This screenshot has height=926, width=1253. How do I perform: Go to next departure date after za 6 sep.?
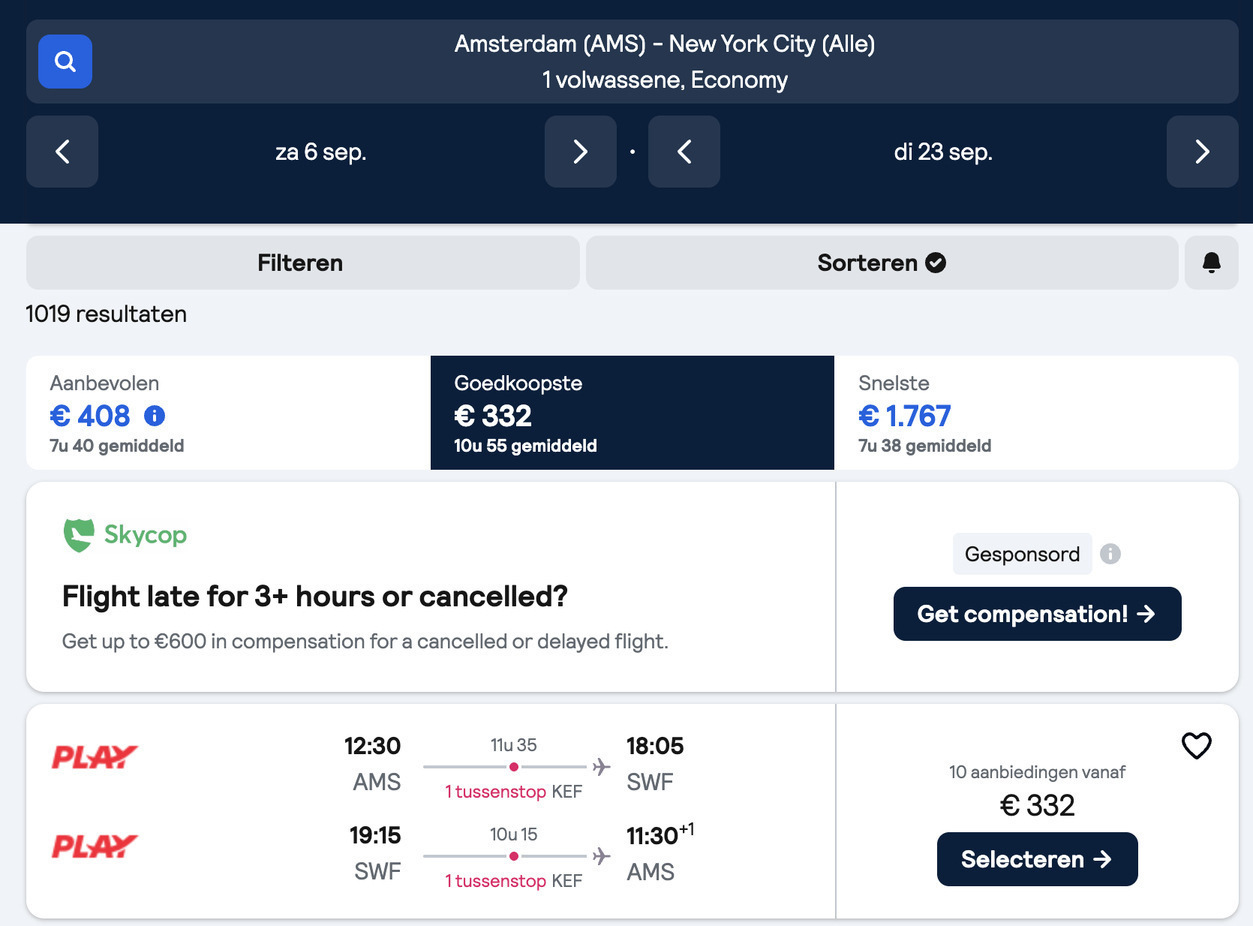580,152
